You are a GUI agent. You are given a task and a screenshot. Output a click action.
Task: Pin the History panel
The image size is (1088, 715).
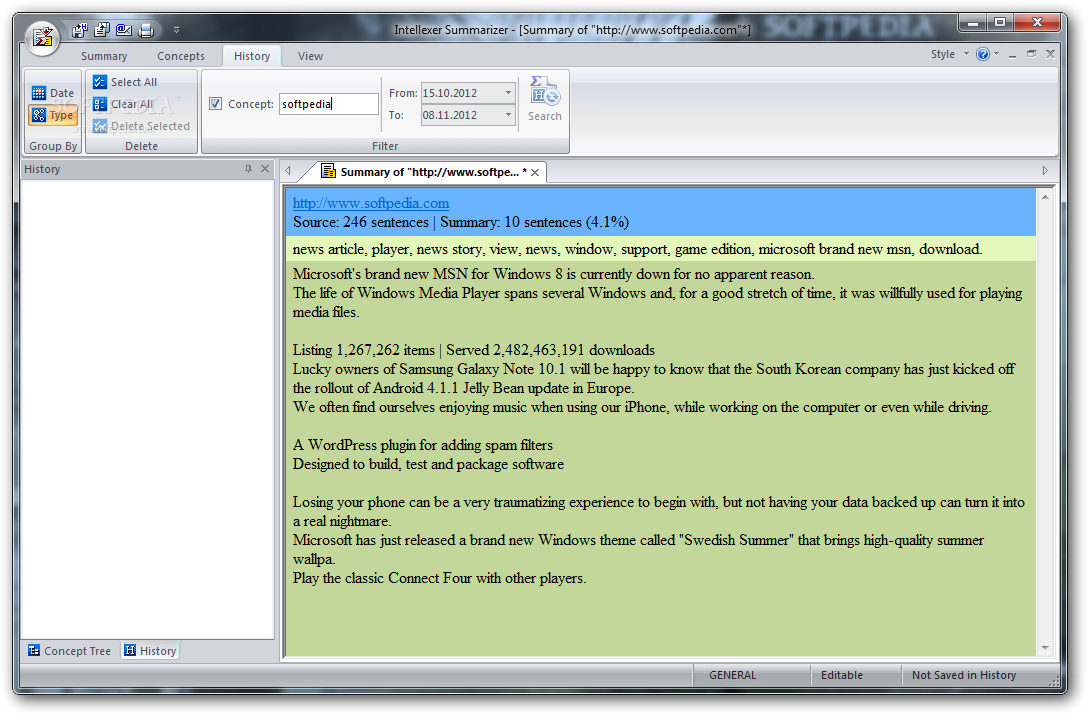click(x=248, y=169)
